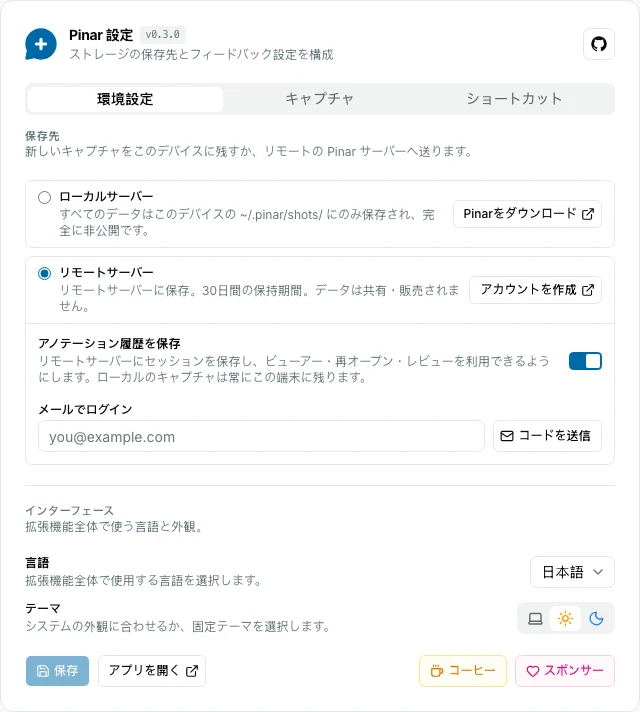Click the 保存先 section heading
This screenshot has height=712, width=640.
(42, 136)
